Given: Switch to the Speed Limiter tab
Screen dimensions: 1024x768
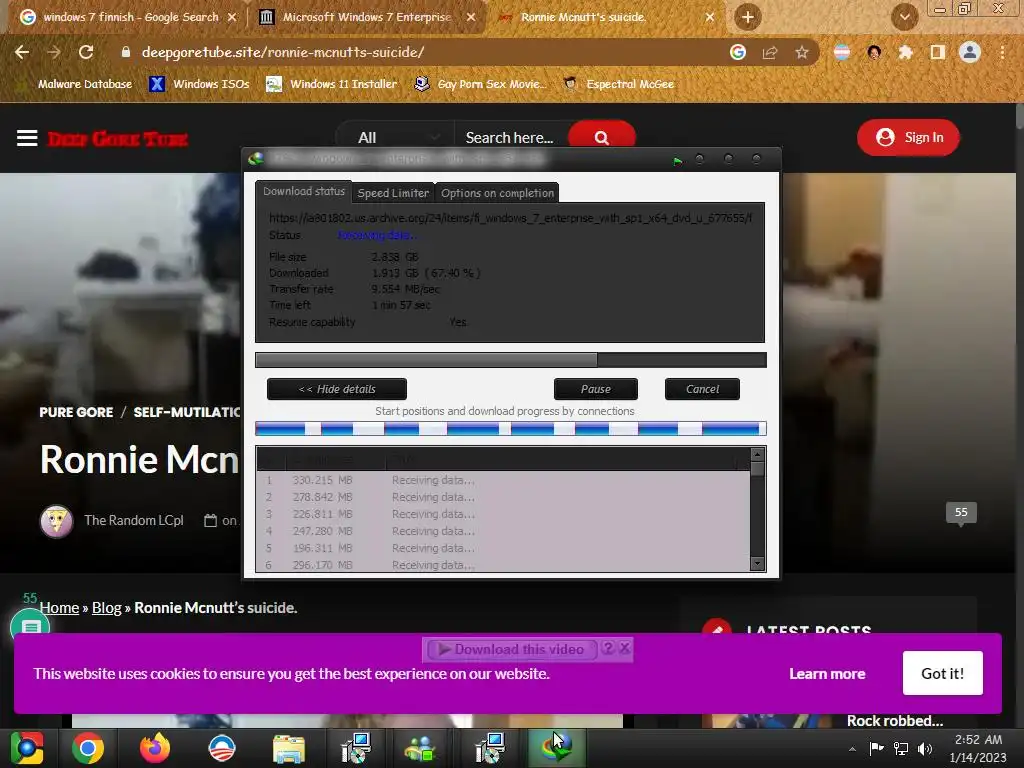Looking at the screenshot, I should (393, 193).
